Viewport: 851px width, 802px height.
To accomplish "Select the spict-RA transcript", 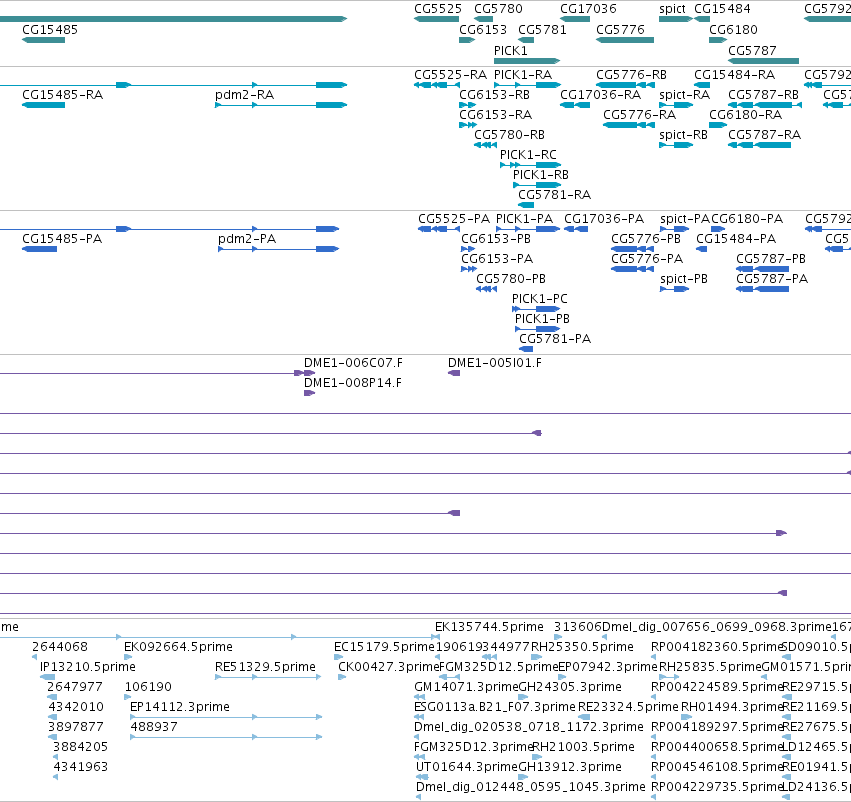I will (x=676, y=105).
